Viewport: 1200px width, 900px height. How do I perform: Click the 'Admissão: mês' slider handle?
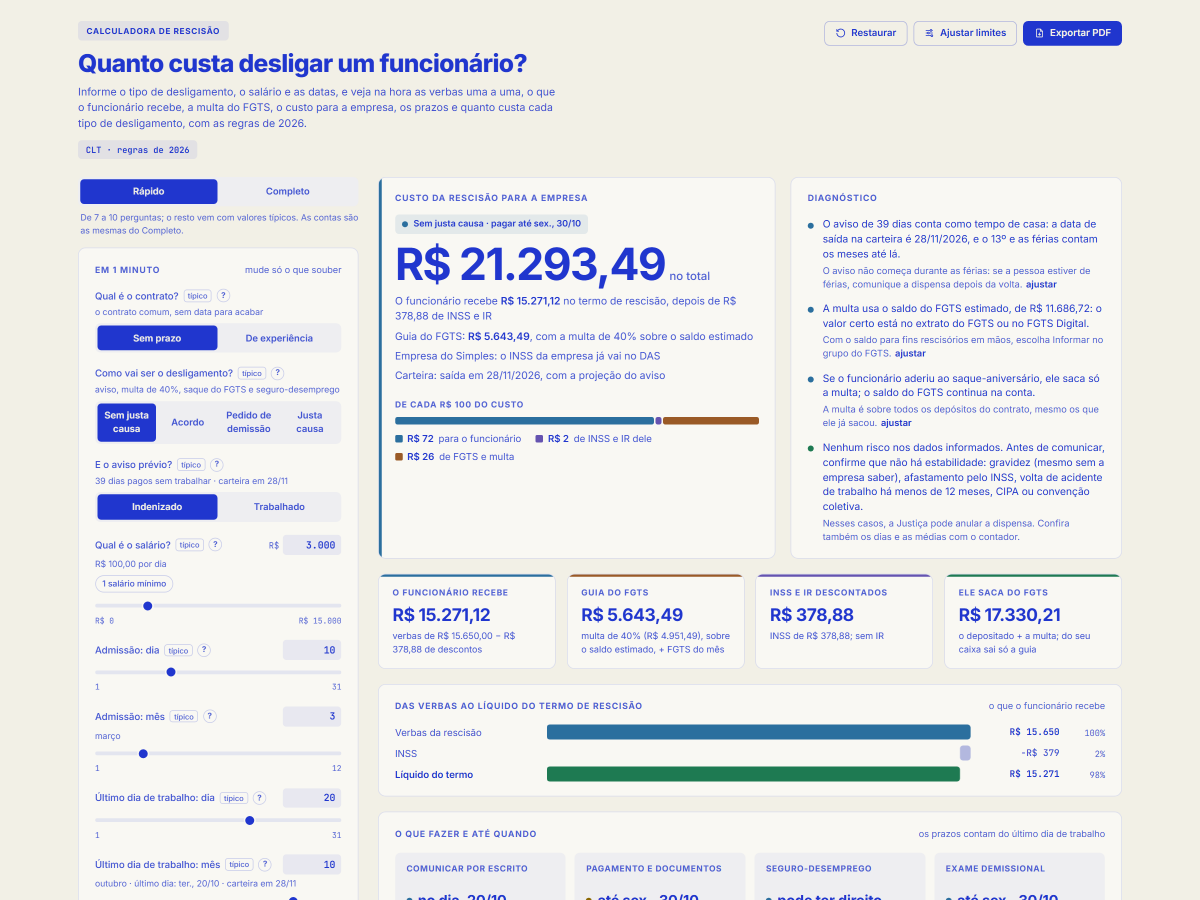pos(143,753)
